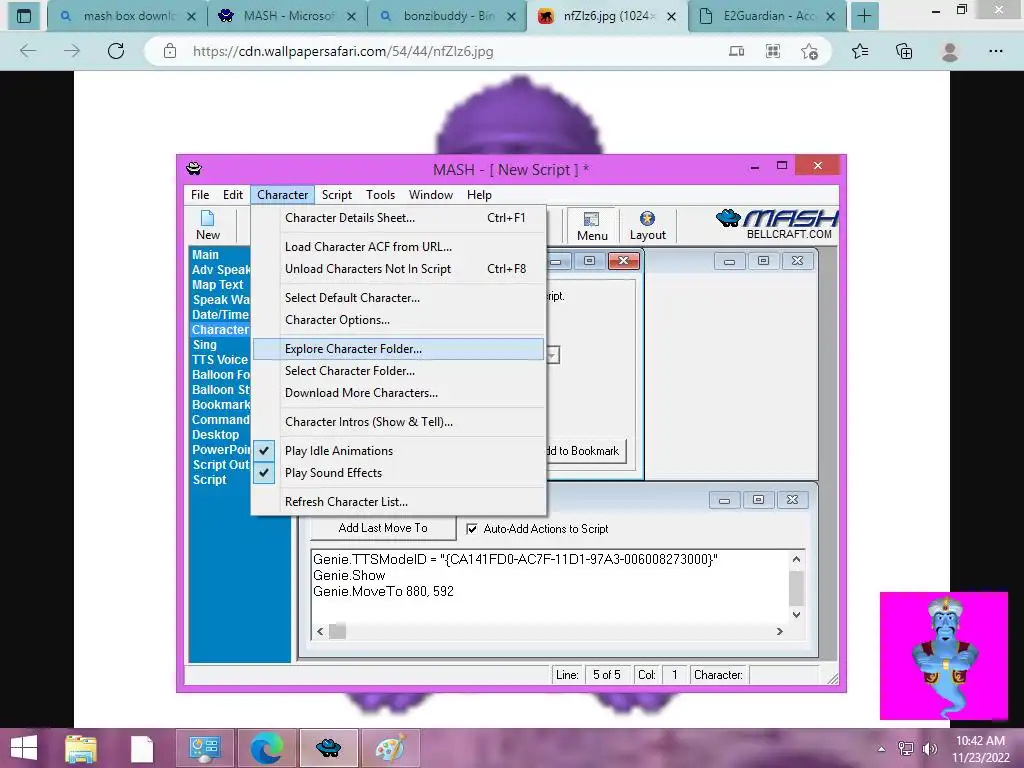Click the volume tray icon
This screenshot has width=1024, height=768.
(929, 748)
